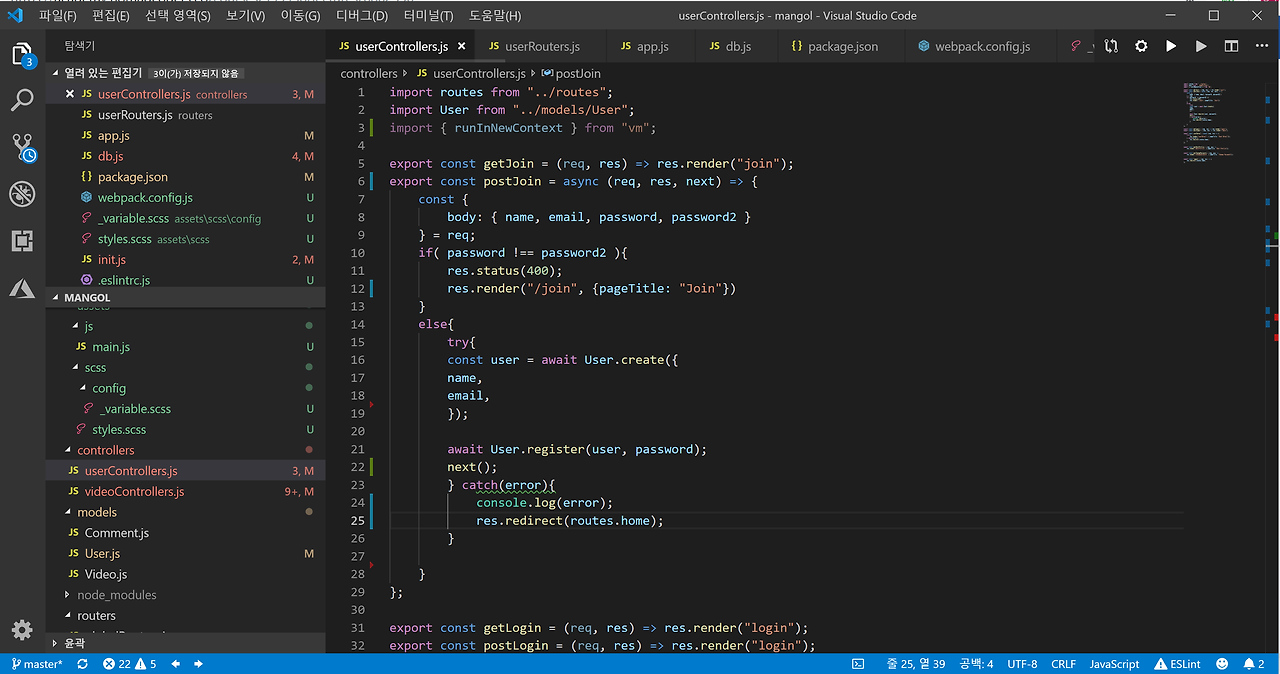Click the compare changes icon in editor toolbar

1111,46
